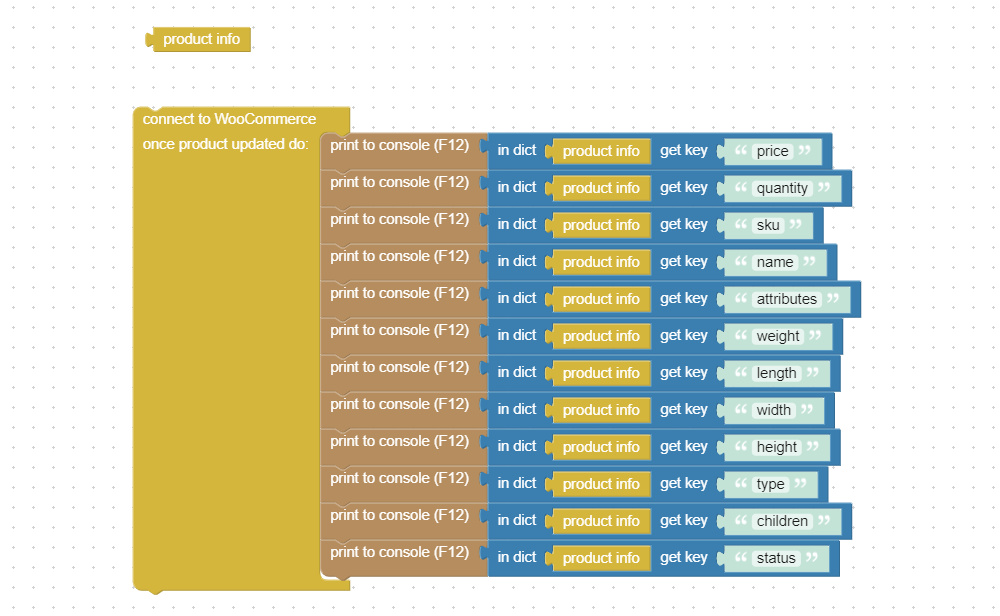
Task: Select the connect to WooCommerce block
Action: pos(229,119)
